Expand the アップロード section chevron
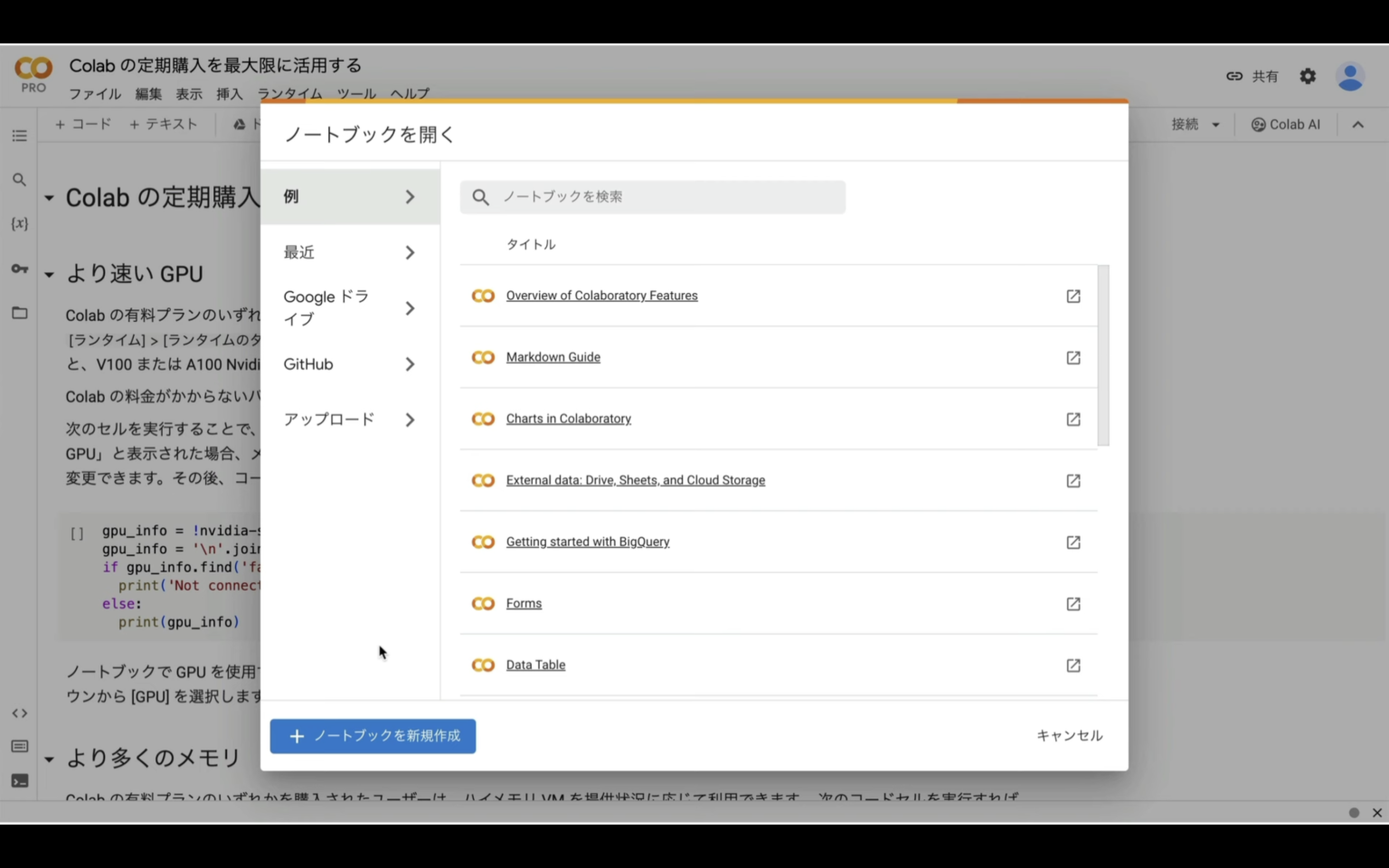The width and height of the screenshot is (1389, 868). [410, 419]
